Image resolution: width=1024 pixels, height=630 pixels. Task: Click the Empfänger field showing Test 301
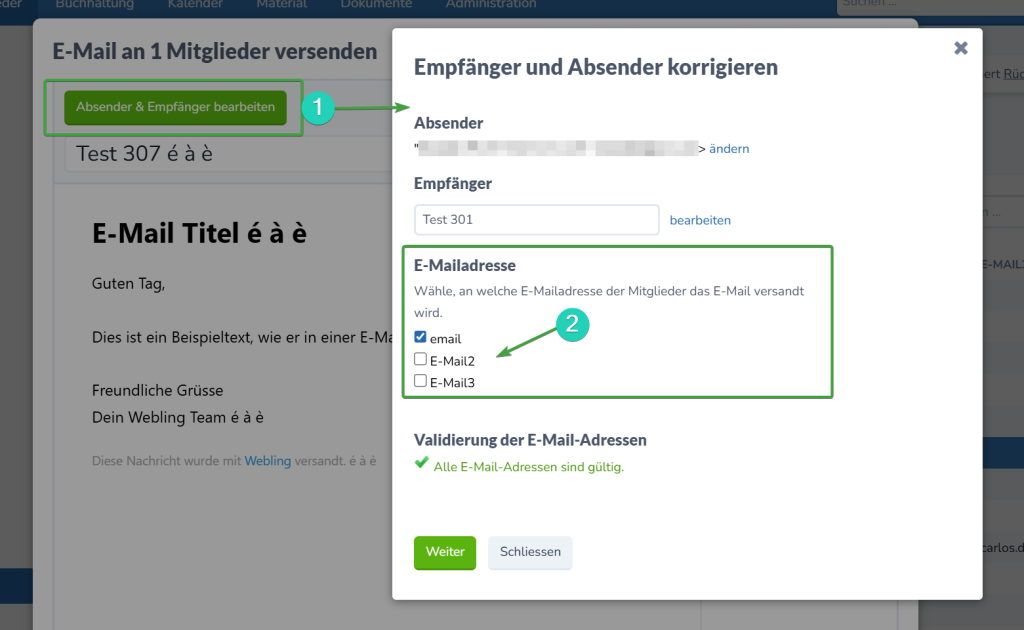536,220
